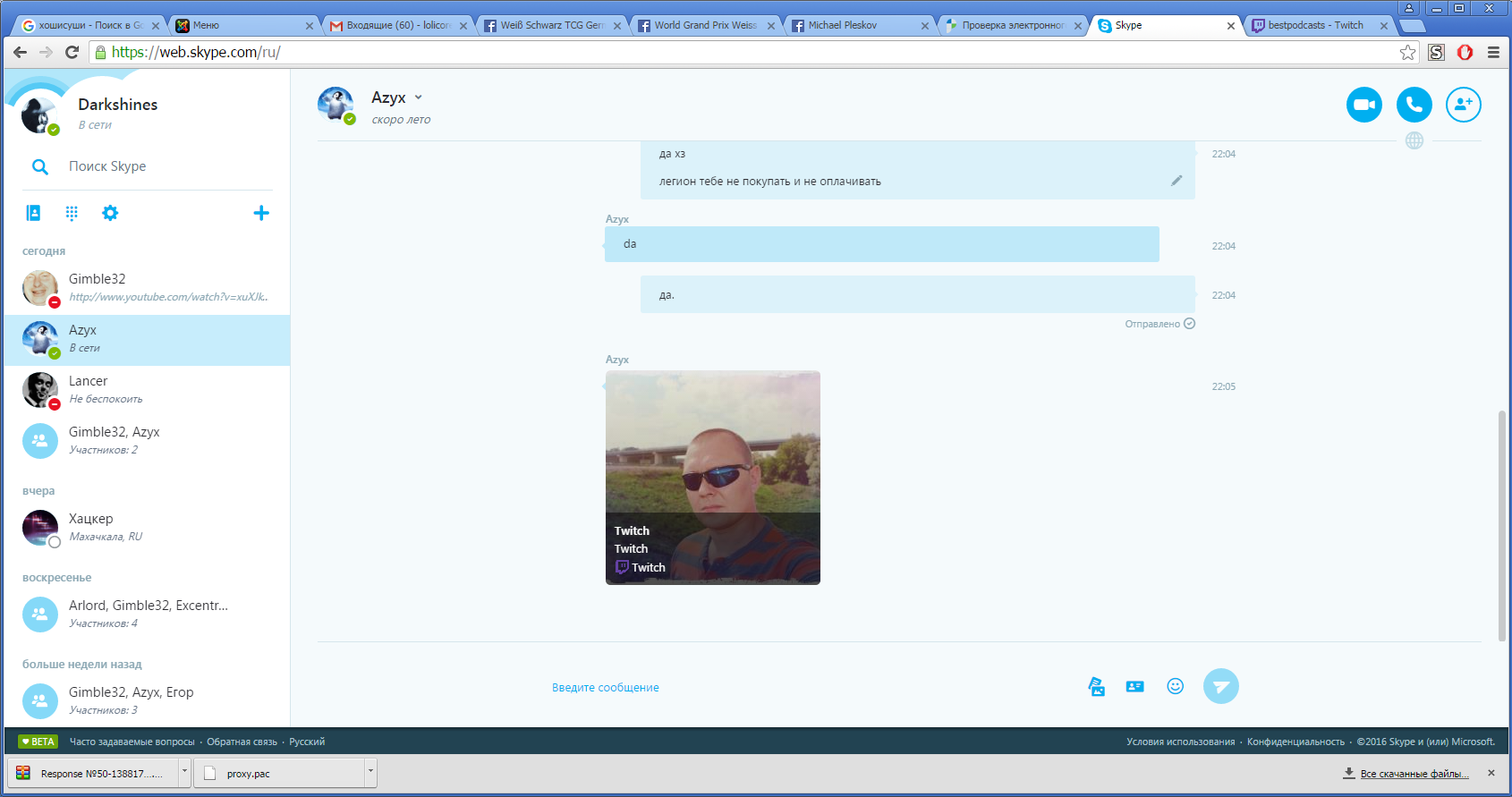
Task: Close the Skype browser tab
Action: (1231, 26)
